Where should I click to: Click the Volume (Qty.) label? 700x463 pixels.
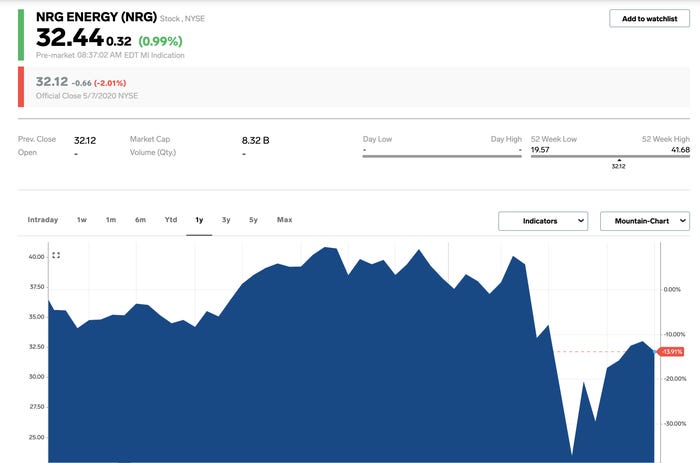[153, 152]
